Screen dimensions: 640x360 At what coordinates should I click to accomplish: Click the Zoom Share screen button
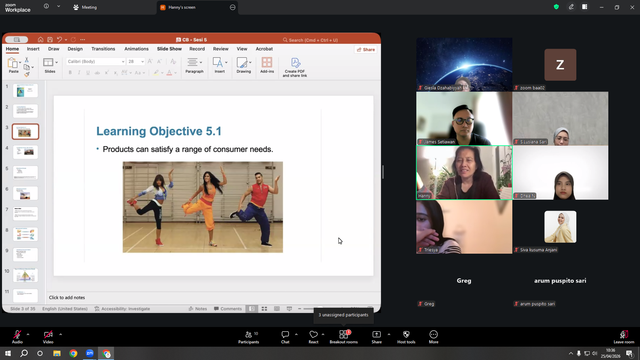(376, 337)
